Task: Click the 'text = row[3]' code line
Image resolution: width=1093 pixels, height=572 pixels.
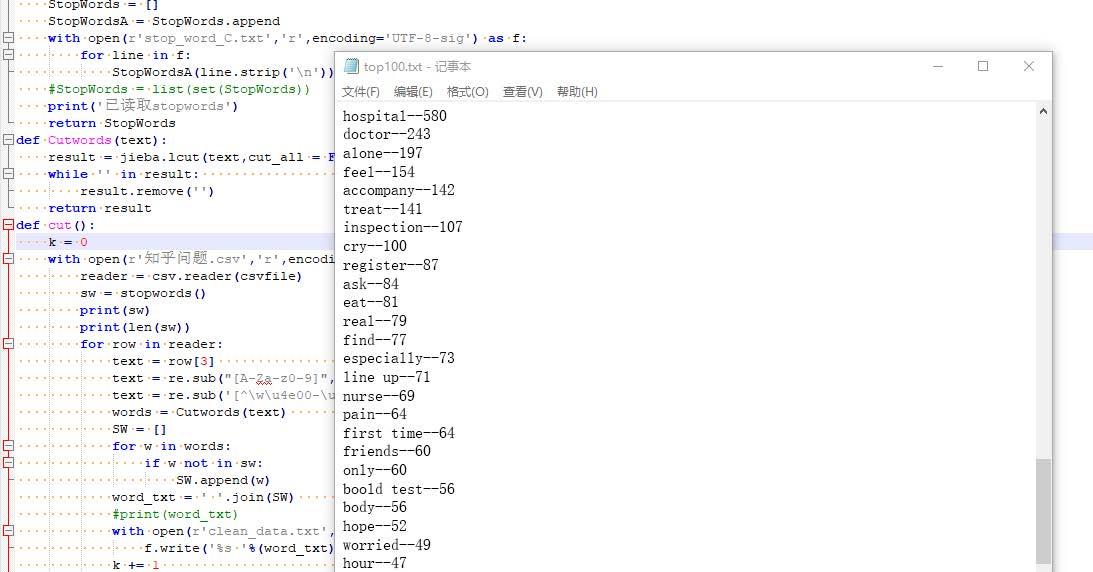Action: click(x=163, y=361)
